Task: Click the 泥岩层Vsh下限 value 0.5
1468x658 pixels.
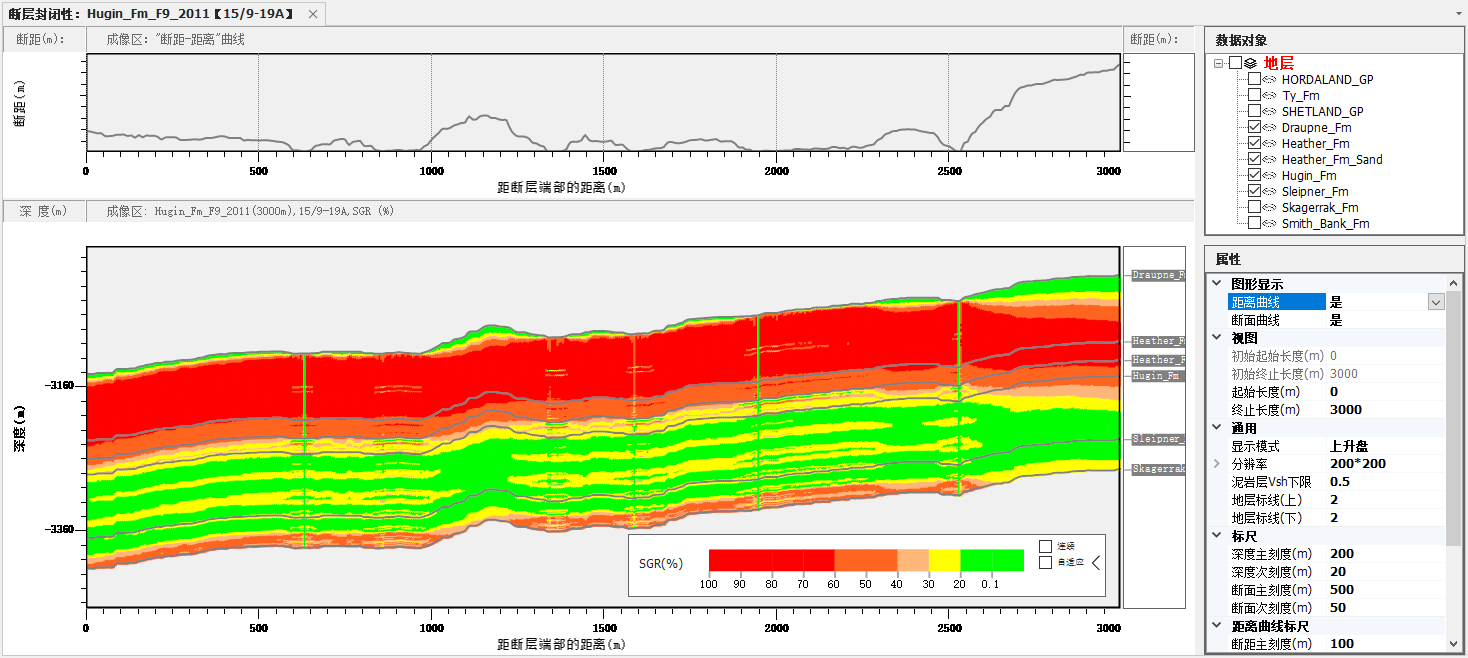Action: pyautogui.click(x=1340, y=482)
